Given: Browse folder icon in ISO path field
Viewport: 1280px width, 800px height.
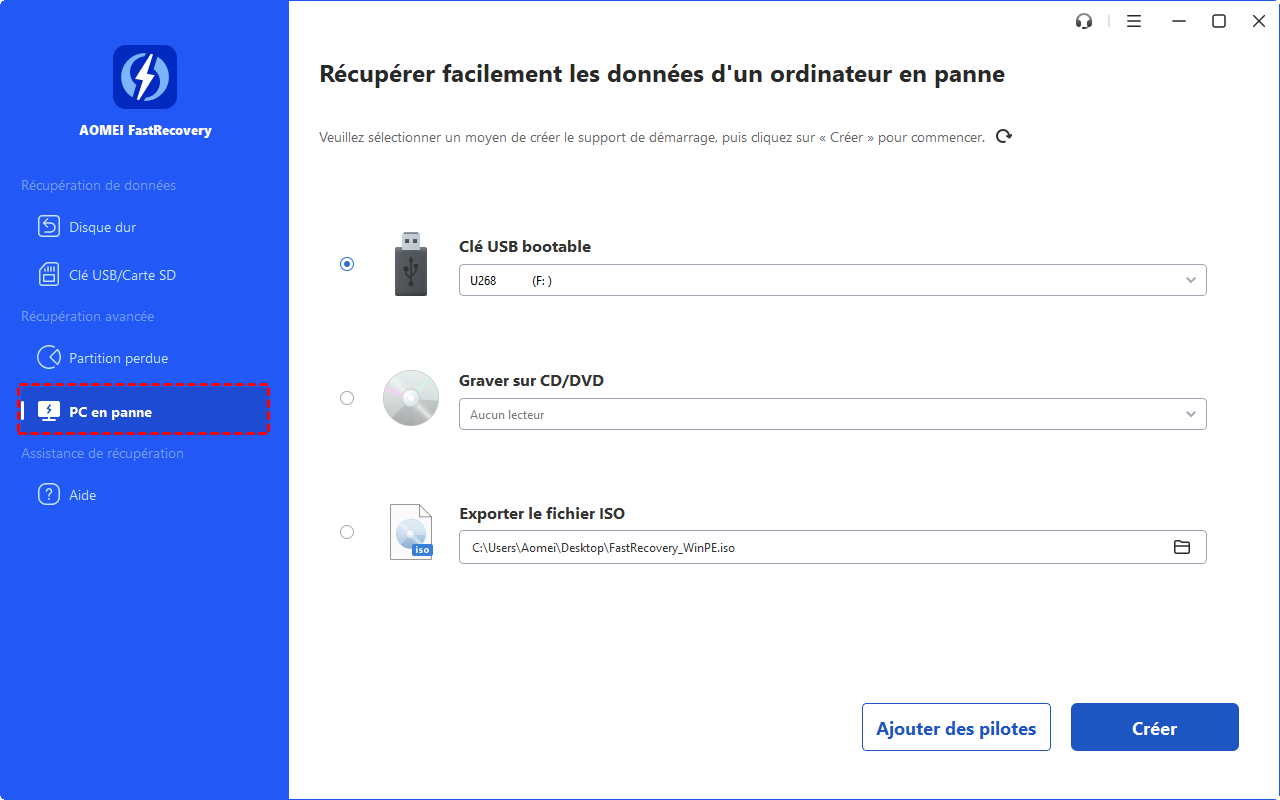Looking at the screenshot, I should 1182,547.
